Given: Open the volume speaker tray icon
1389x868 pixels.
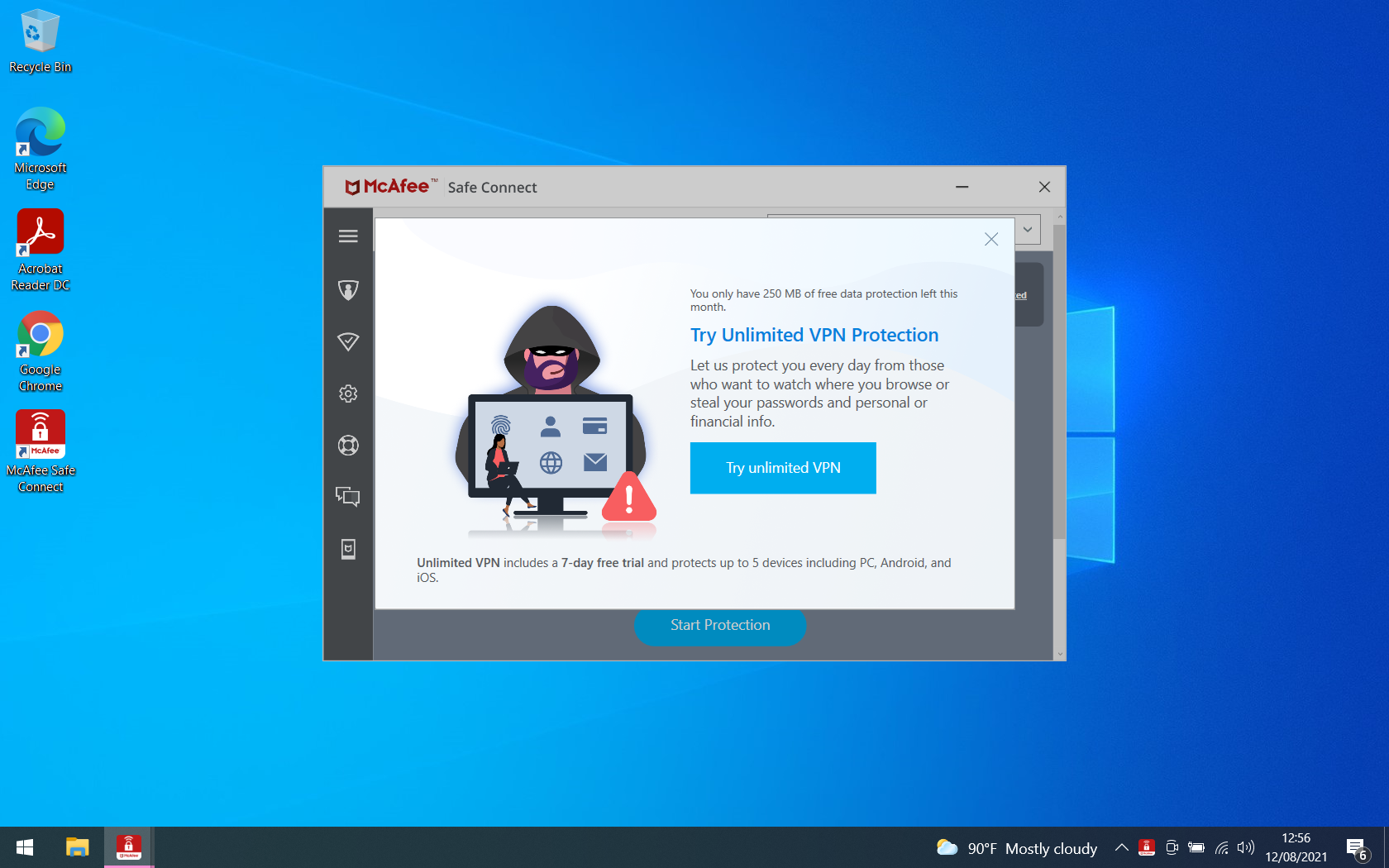Looking at the screenshot, I should pos(1246,847).
